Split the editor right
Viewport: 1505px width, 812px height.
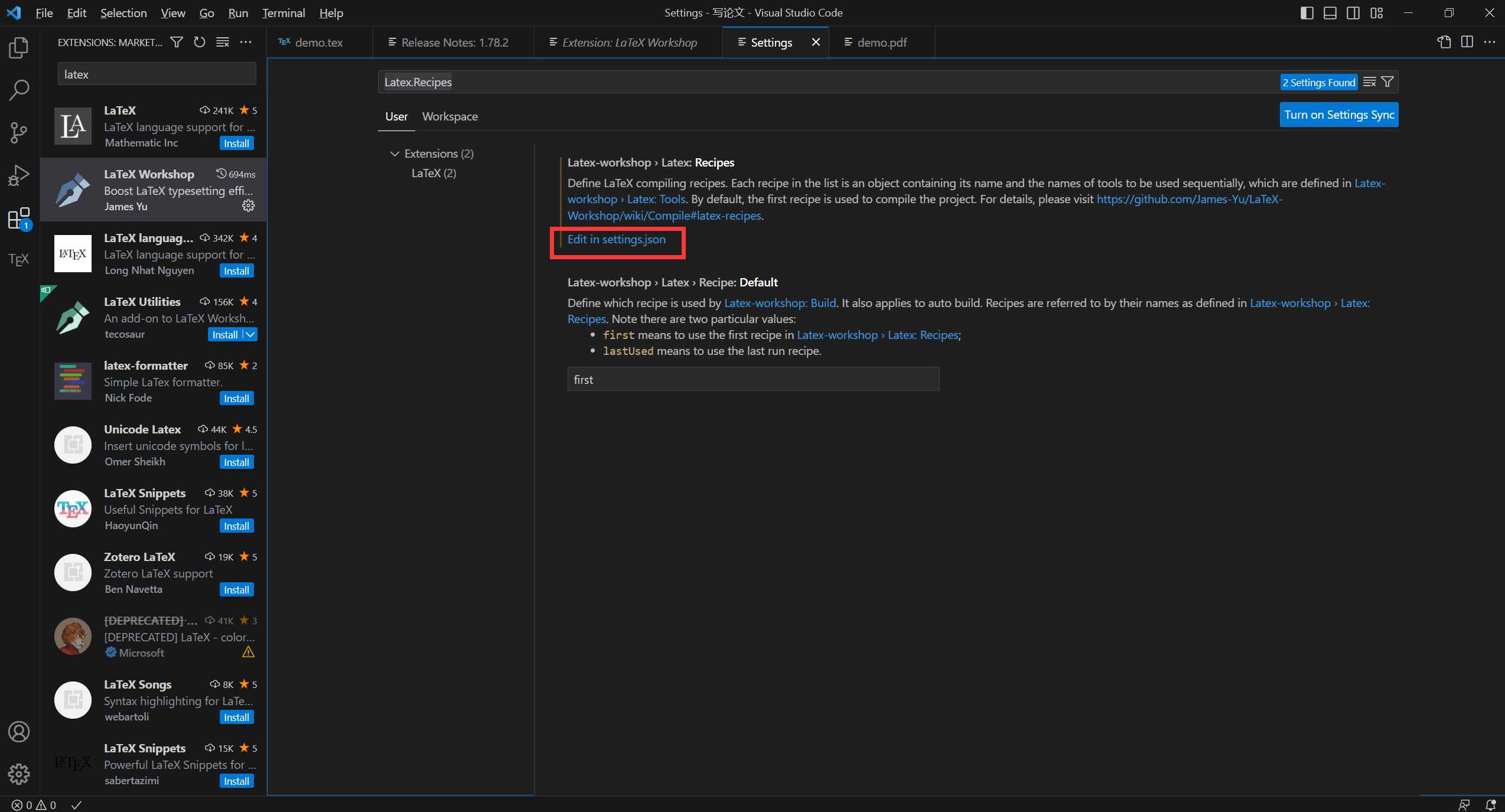[x=1467, y=42]
